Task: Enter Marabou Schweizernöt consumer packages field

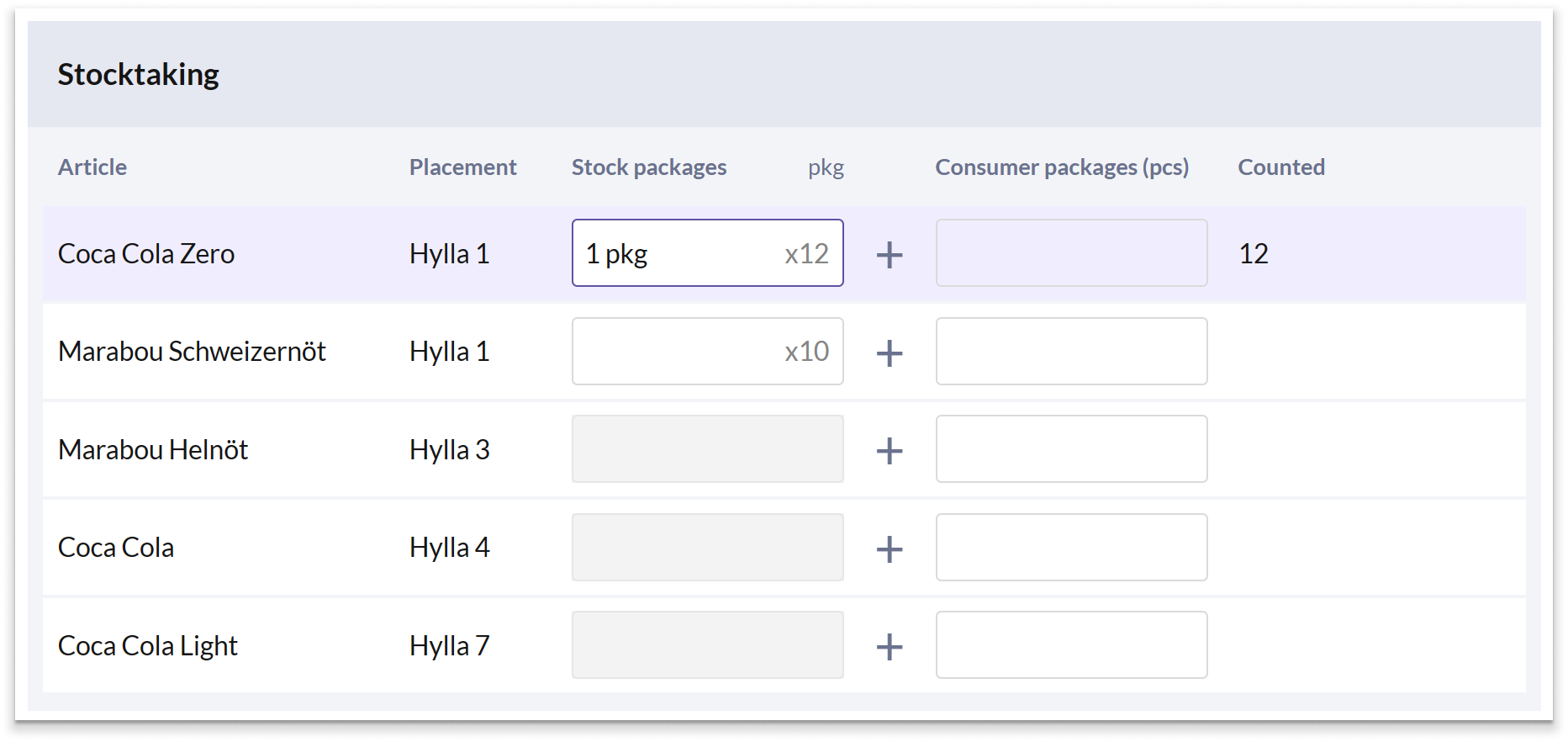Action: pos(1071,352)
